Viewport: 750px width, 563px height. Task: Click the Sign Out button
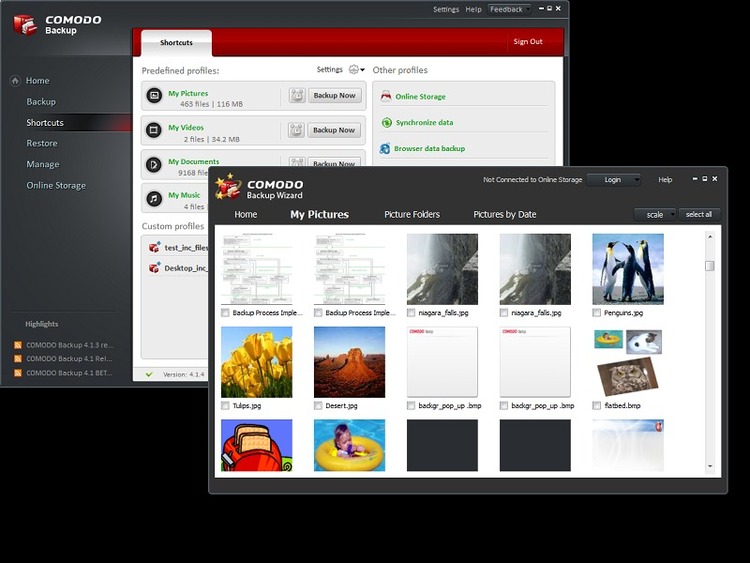pos(528,42)
